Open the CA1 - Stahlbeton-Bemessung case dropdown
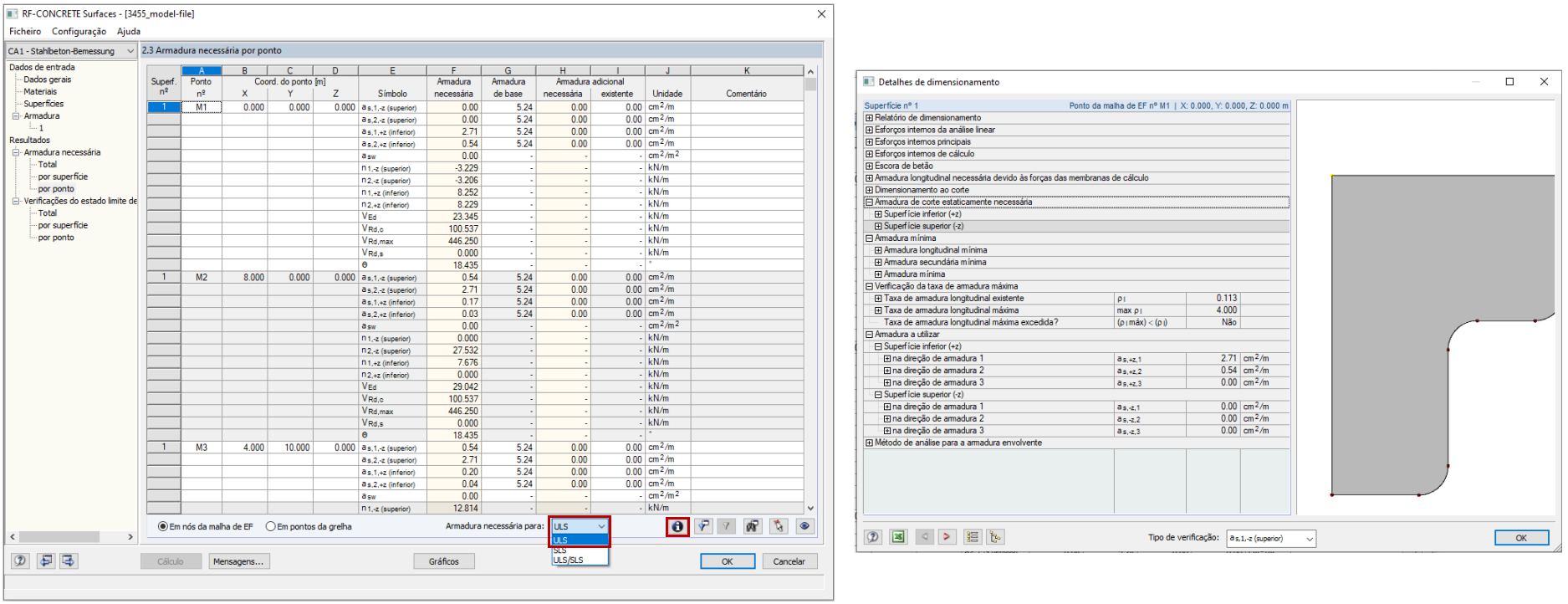This screenshot has height=604, width=1568. (71, 51)
